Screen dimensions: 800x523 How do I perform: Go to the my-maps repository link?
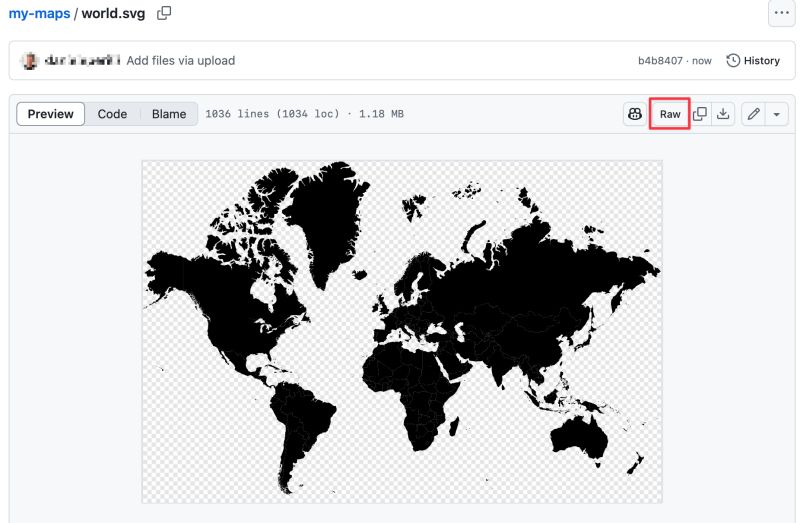coord(39,13)
